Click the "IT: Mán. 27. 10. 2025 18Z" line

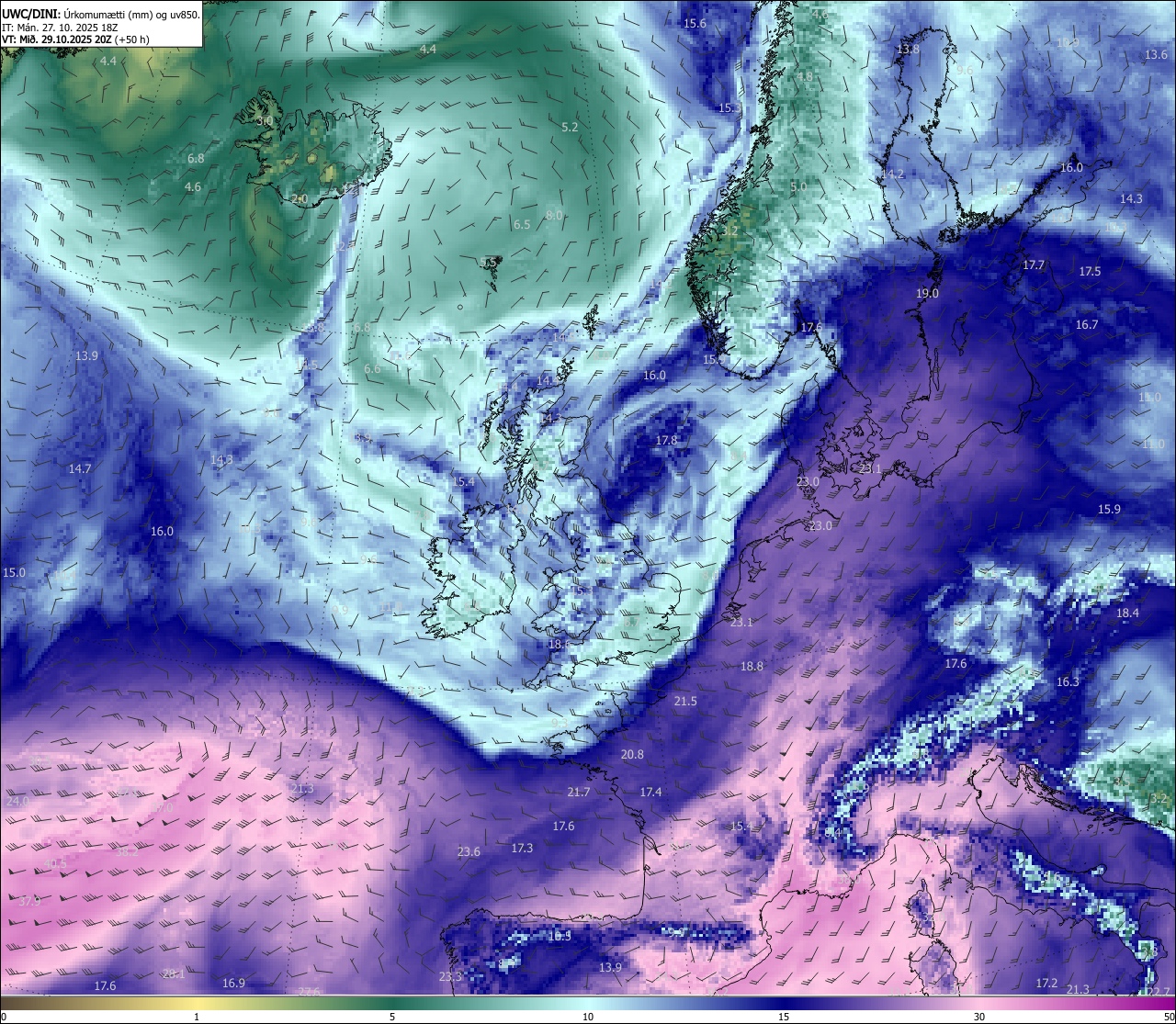pos(60,28)
